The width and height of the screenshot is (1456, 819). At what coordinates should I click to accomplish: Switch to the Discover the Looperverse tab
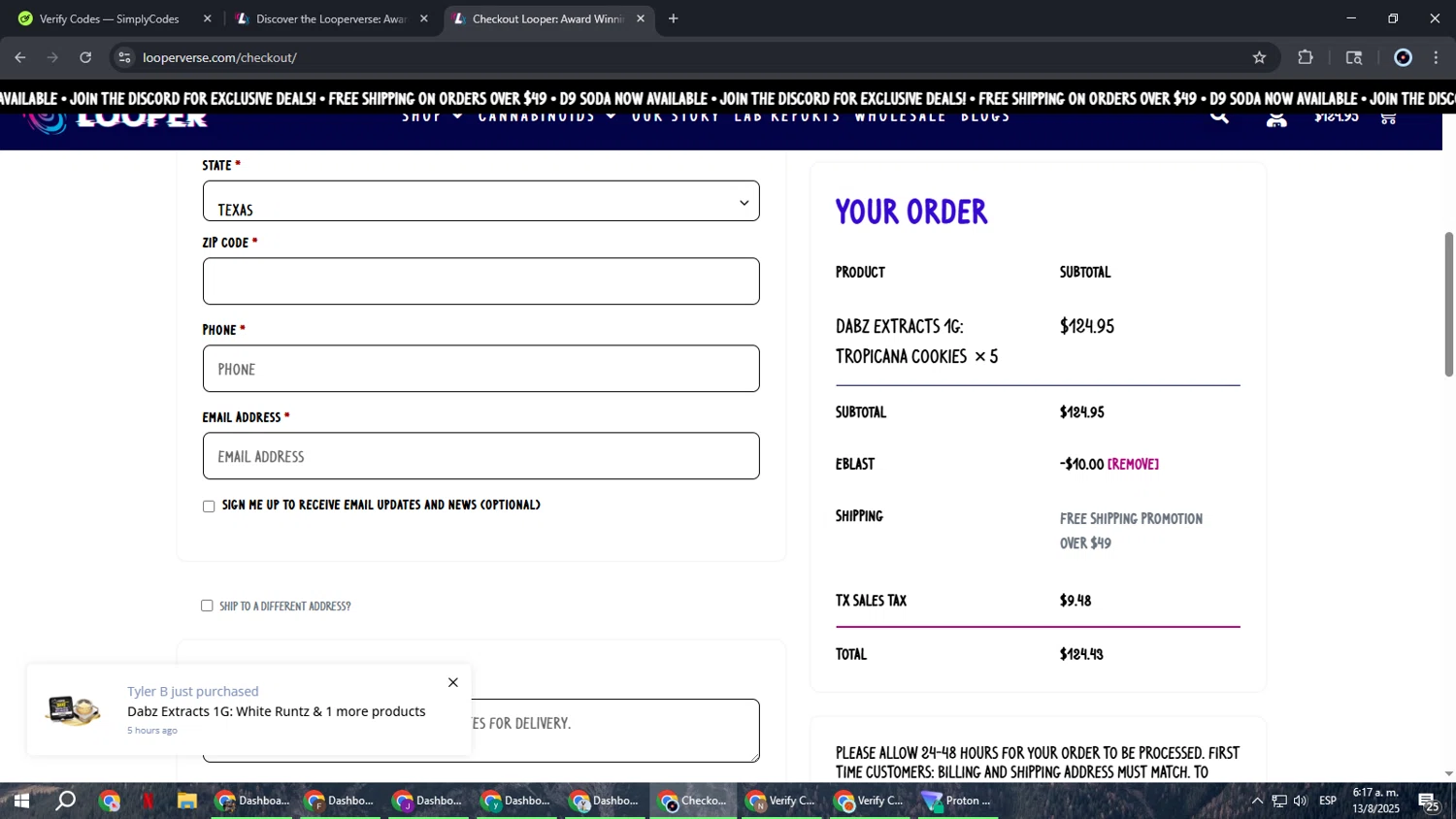click(x=331, y=18)
